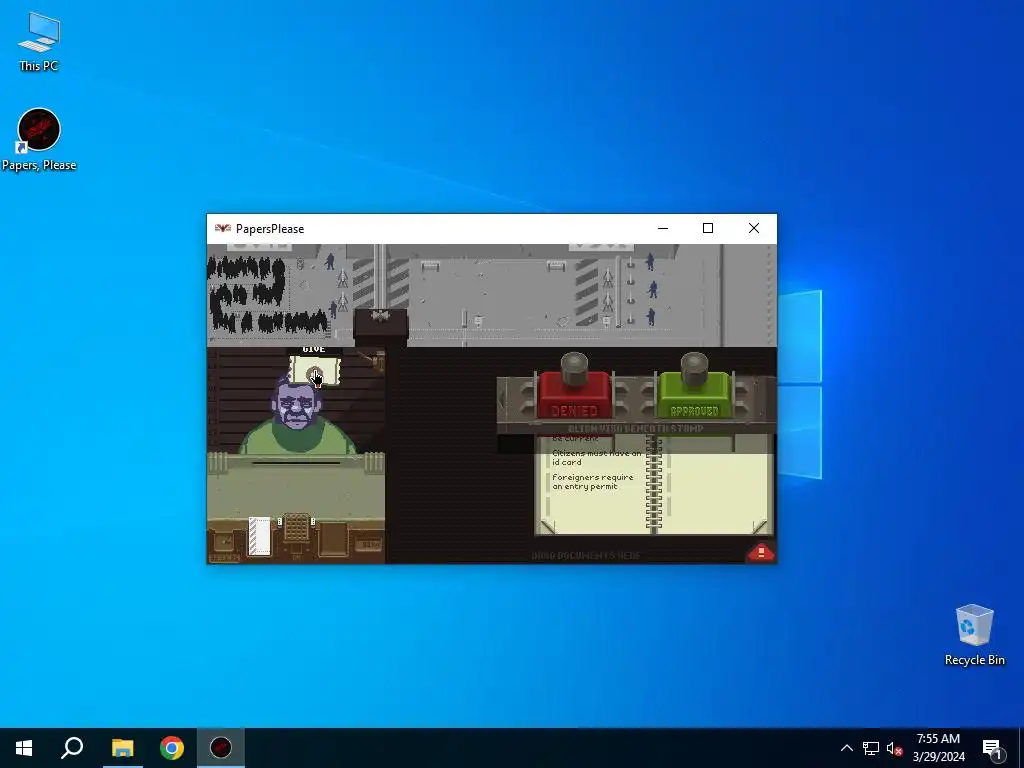Screen dimensions: 1024x768
Task: Click the blank right page of the rulebook
Action: coord(717,487)
